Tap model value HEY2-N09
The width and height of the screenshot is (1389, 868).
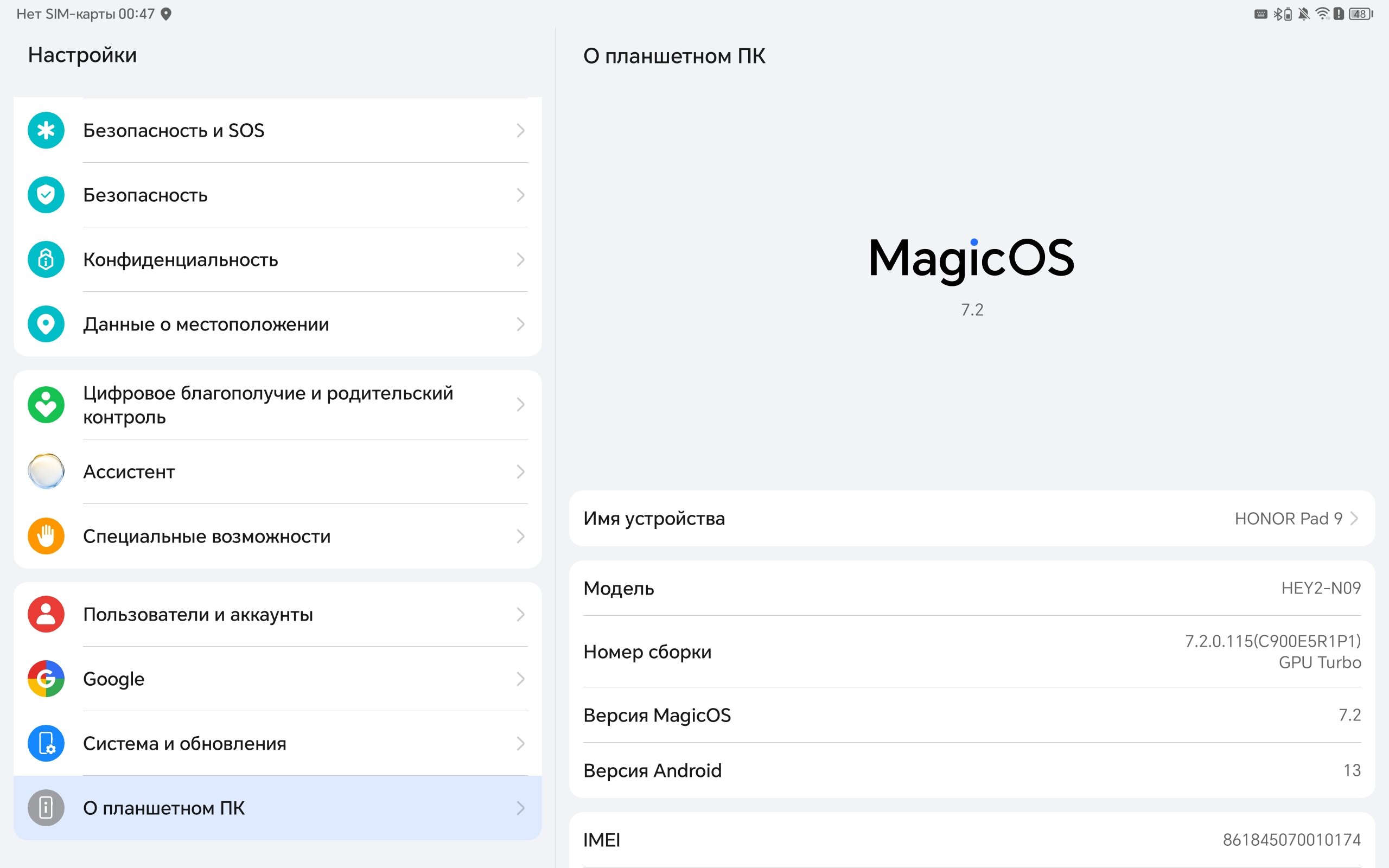pos(1321,588)
